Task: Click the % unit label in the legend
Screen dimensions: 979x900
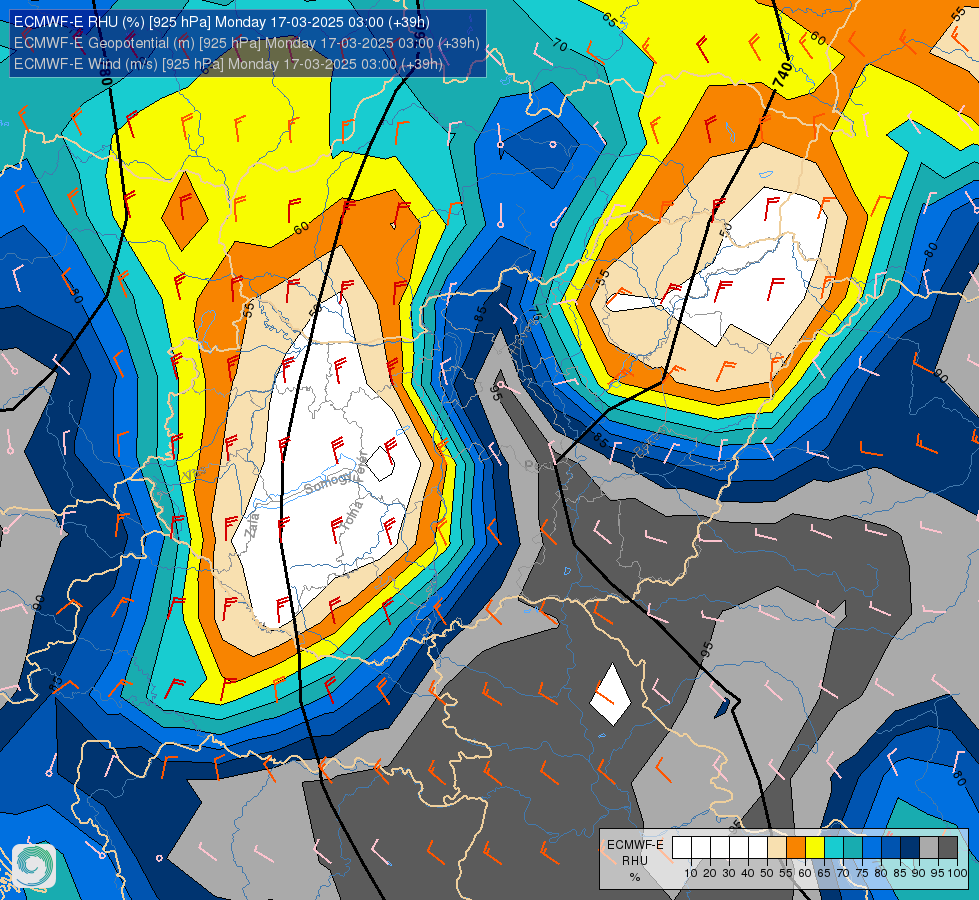Action: 635,877
